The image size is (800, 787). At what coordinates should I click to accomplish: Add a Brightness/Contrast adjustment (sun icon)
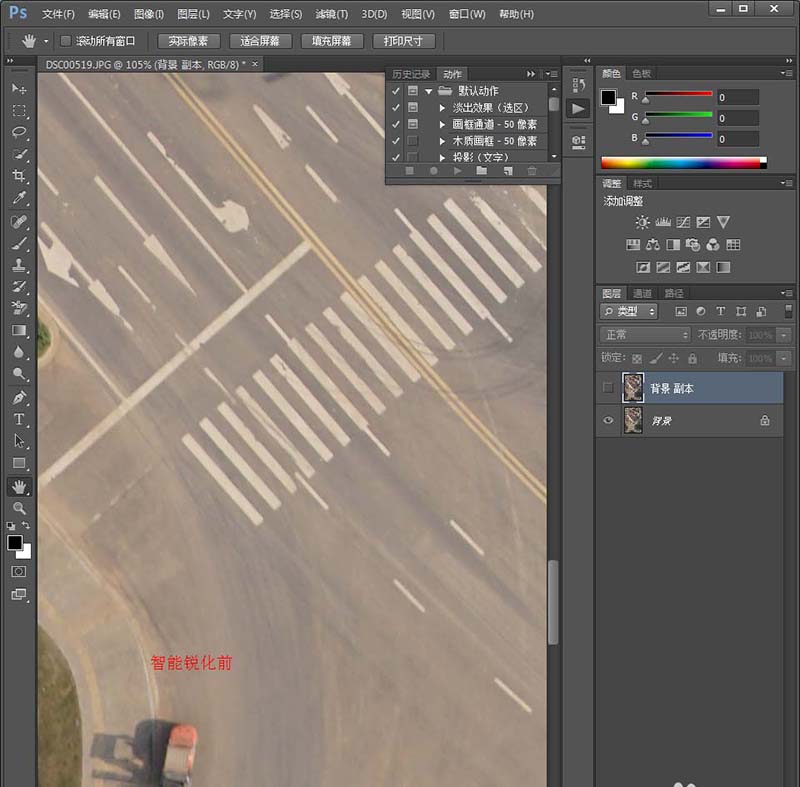pyautogui.click(x=642, y=222)
